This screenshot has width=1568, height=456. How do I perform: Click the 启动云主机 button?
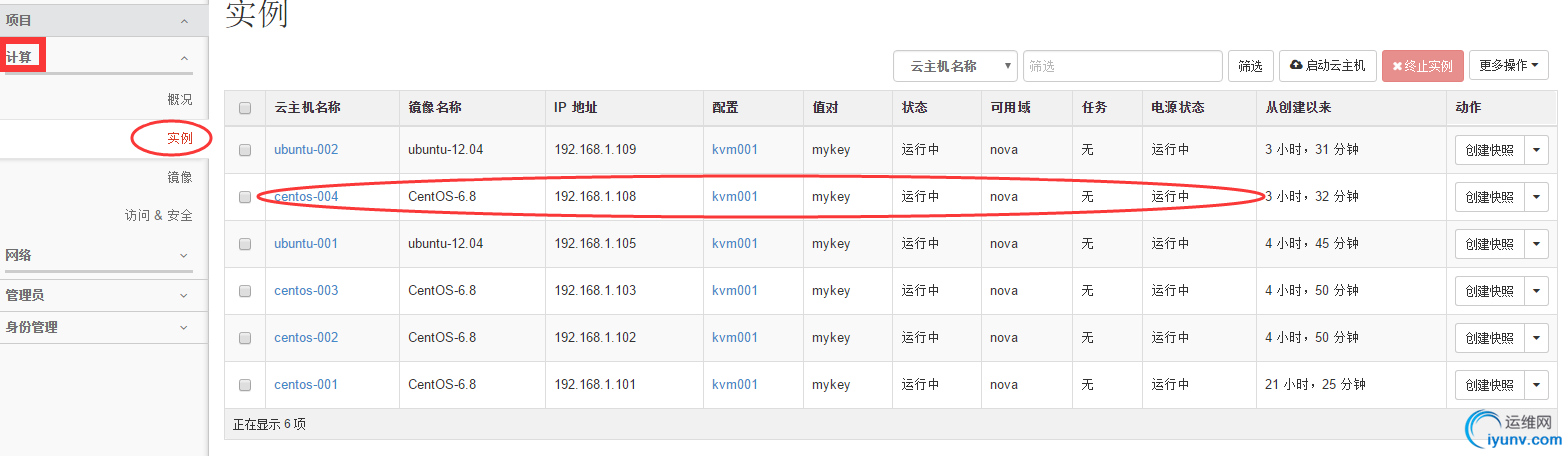point(1328,66)
